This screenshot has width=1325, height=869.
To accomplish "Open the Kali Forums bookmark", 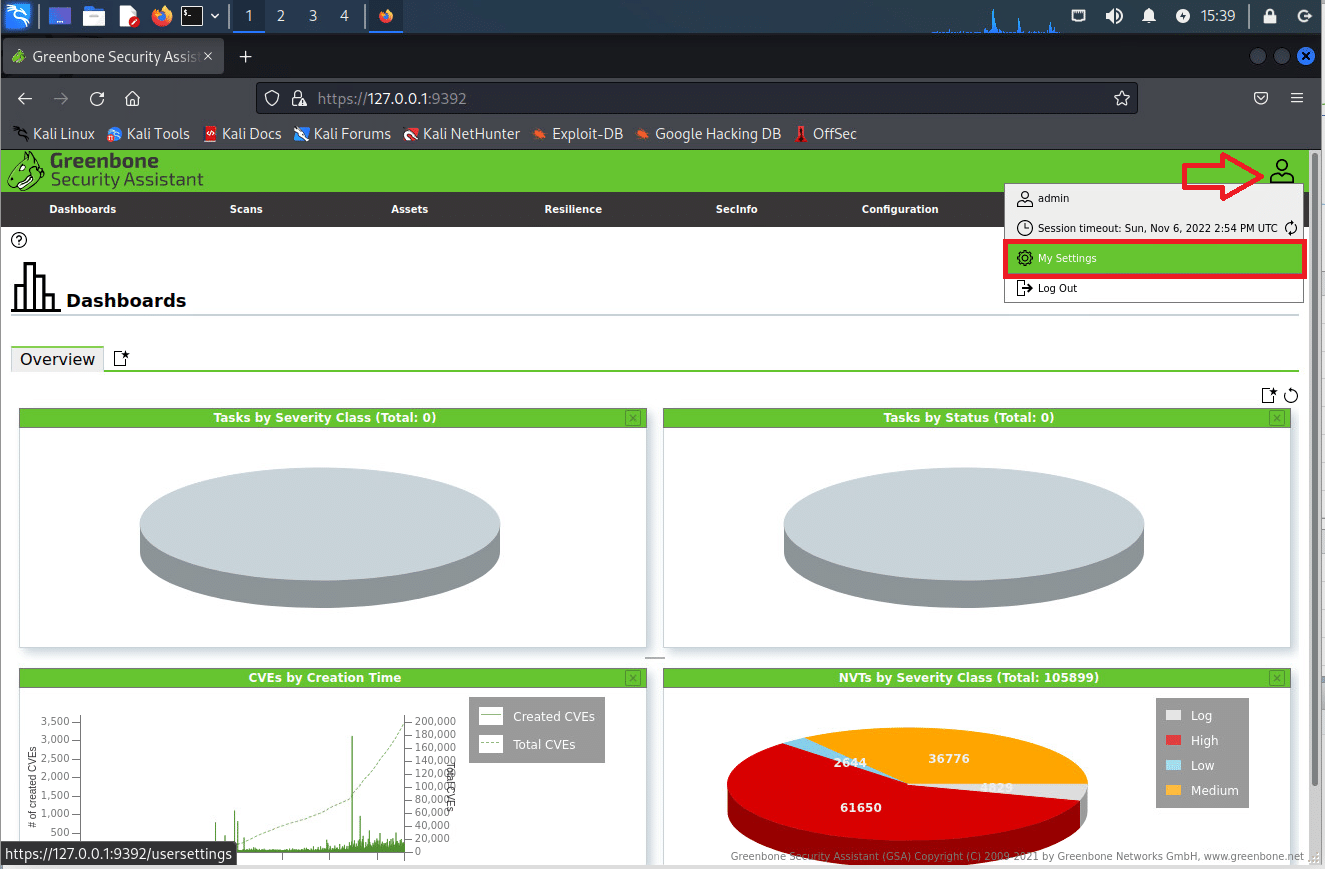I will (x=342, y=134).
